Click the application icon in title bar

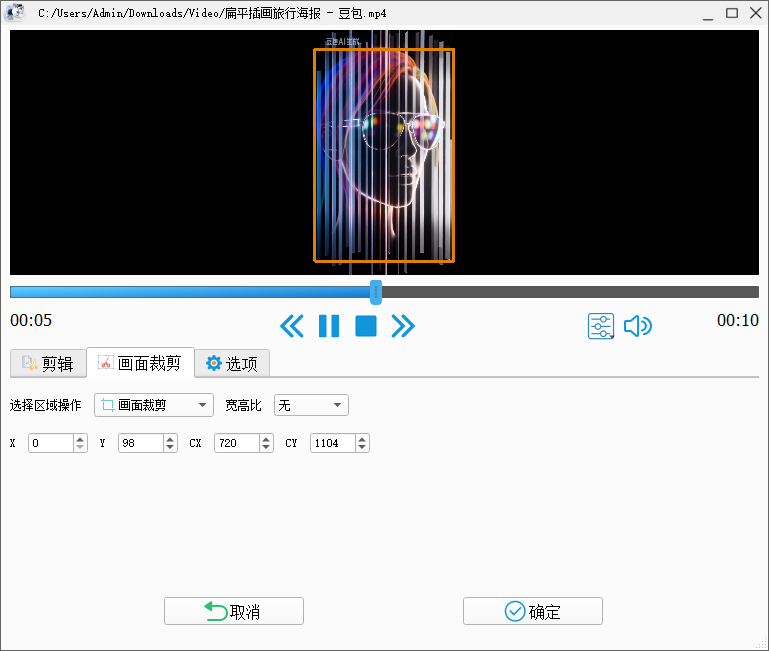(15, 13)
